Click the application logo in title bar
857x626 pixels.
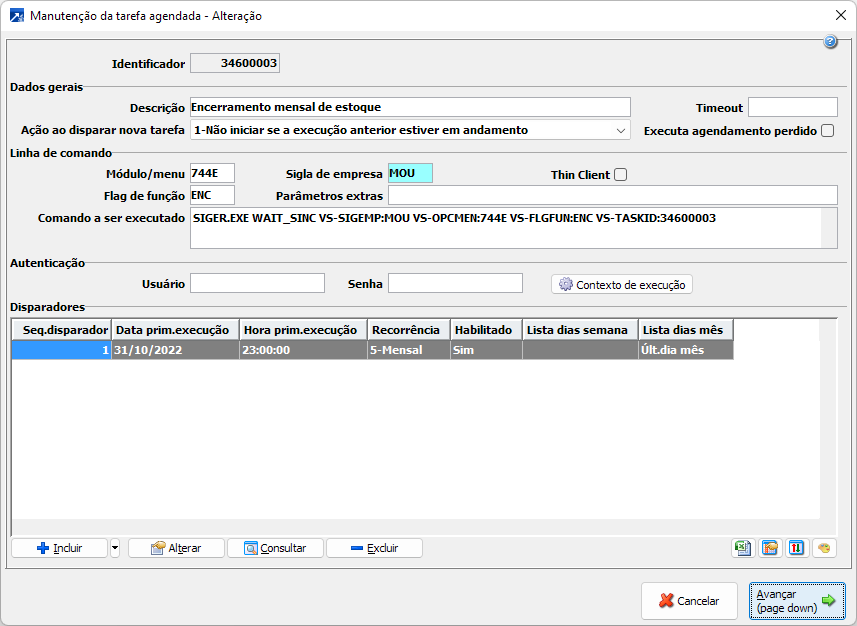(16, 15)
